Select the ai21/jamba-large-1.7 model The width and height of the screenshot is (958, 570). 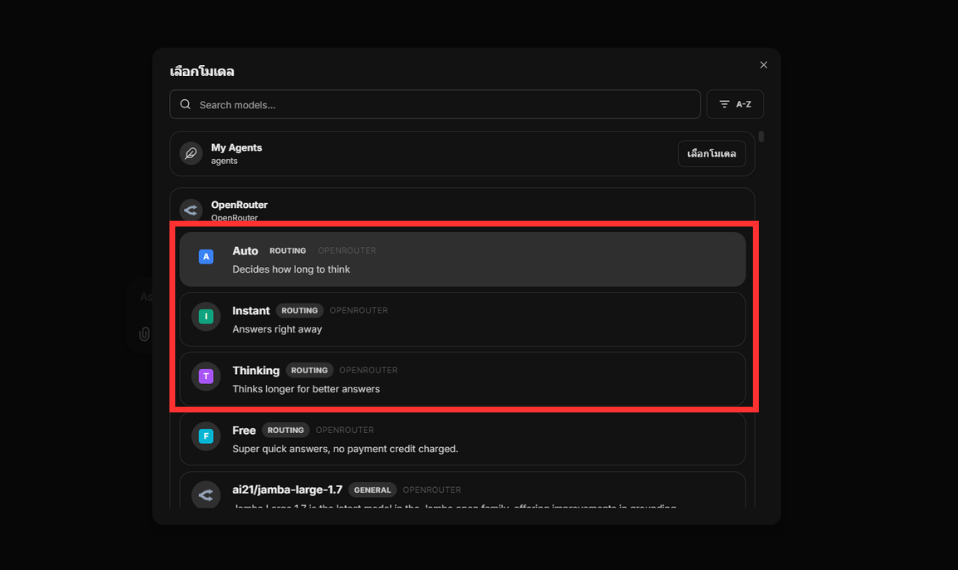pos(462,490)
